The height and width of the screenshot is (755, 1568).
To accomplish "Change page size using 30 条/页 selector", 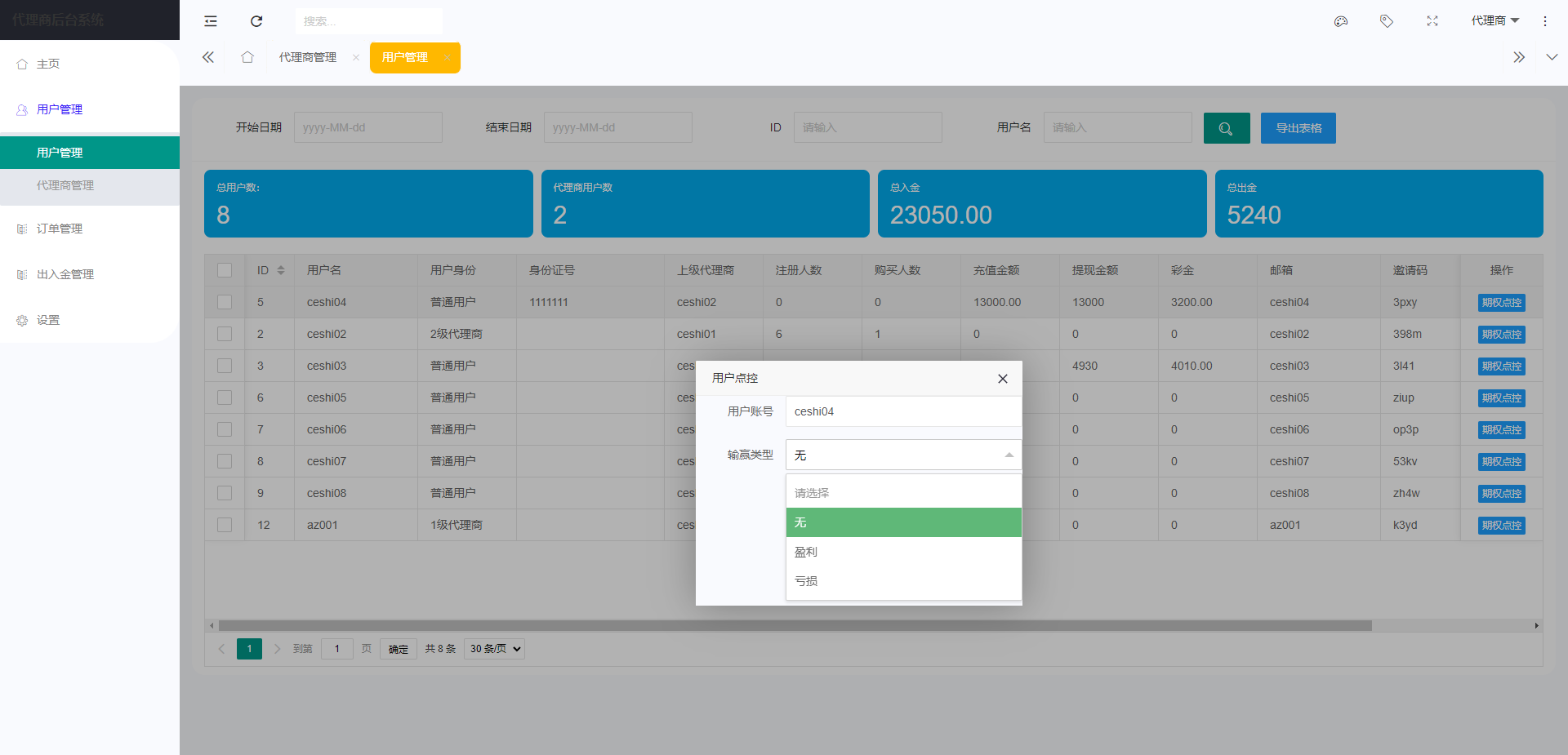I will (x=493, y=648).
